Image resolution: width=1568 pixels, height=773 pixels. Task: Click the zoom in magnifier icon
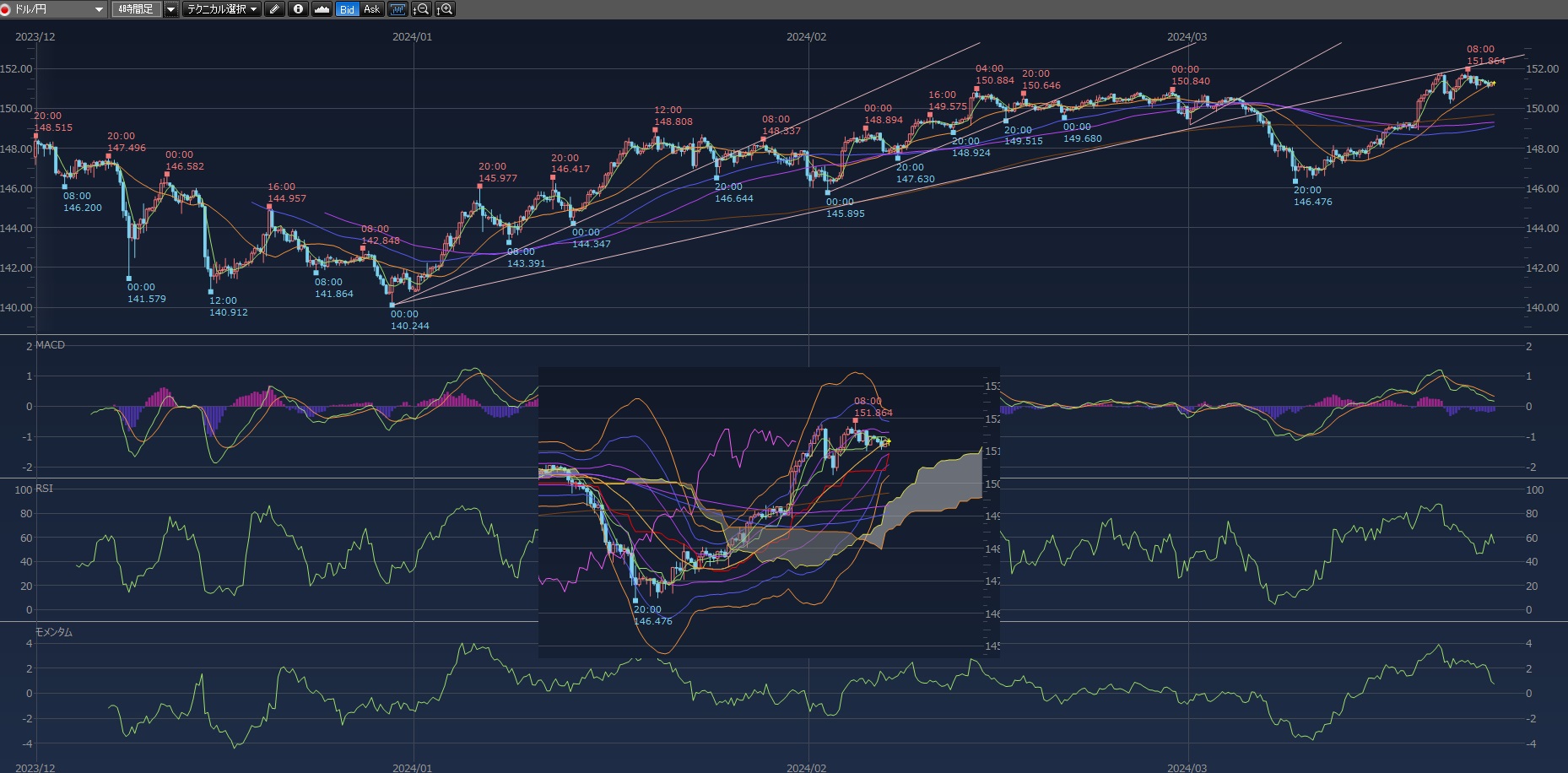(x=445, y=9)
